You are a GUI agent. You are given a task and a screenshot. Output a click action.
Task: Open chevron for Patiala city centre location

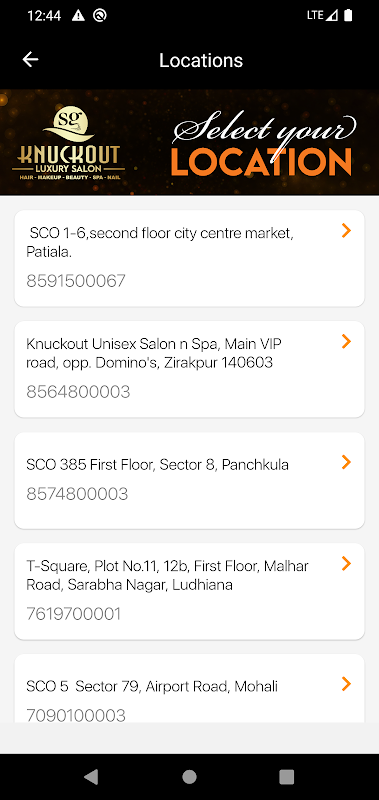click(346, 231)
